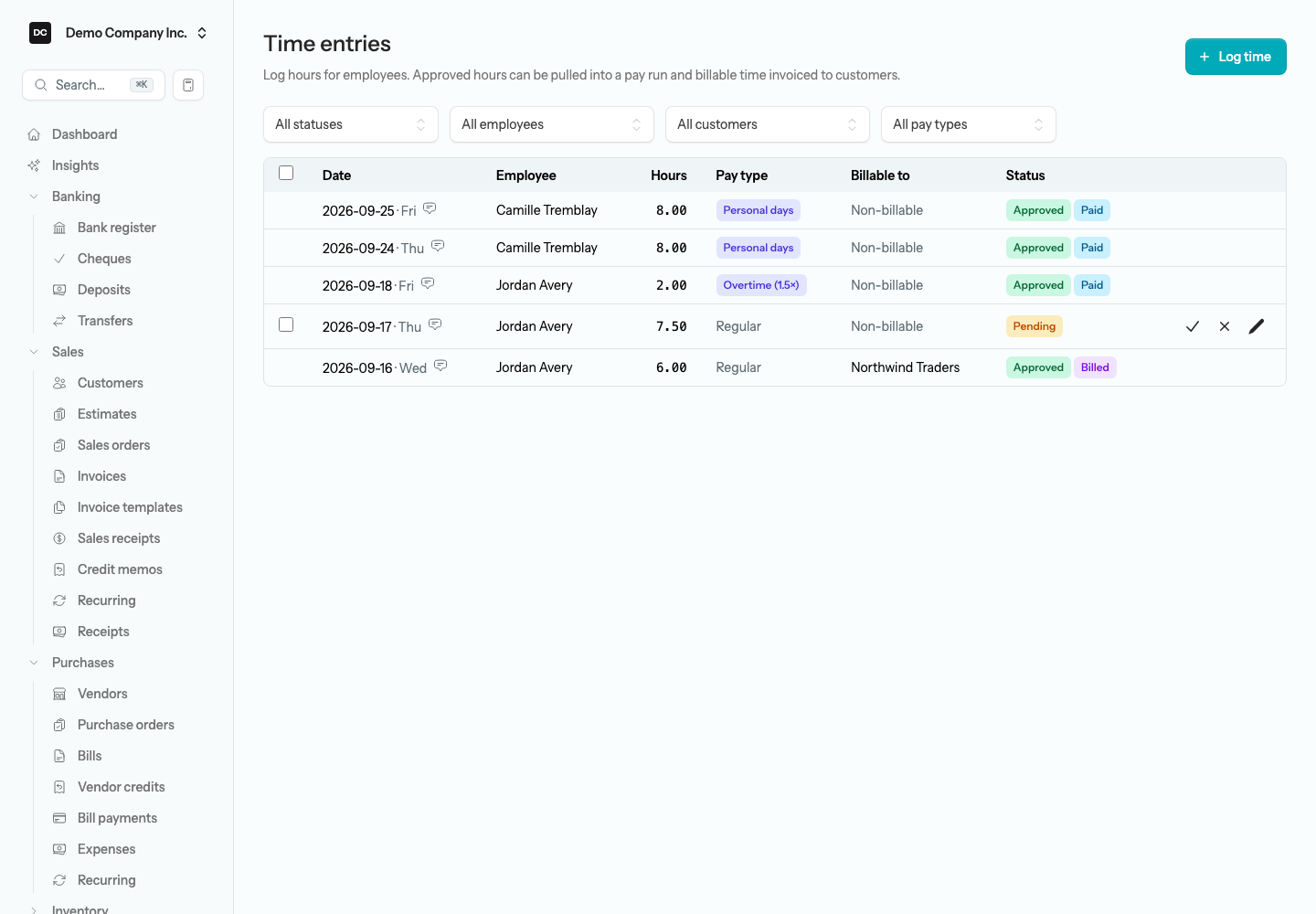Edit the 2026-09-17 entry pencil icon
The width and height of the screenshot is (1316, 914).
[1257, 326]
